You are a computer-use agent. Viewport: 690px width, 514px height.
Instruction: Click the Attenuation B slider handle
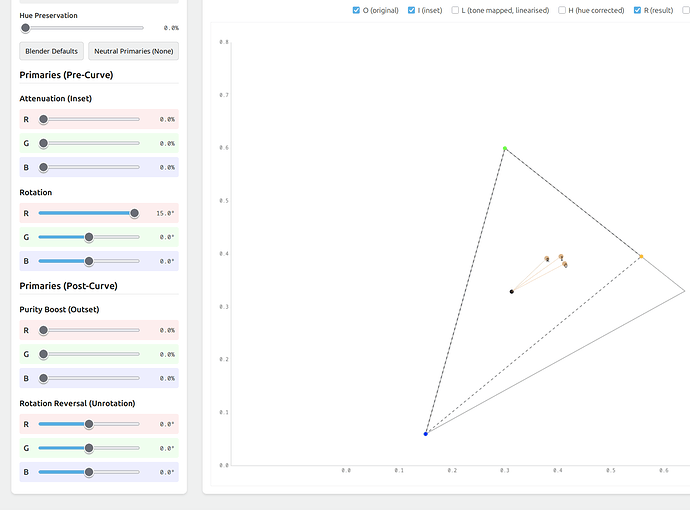[x=43, y=167]
